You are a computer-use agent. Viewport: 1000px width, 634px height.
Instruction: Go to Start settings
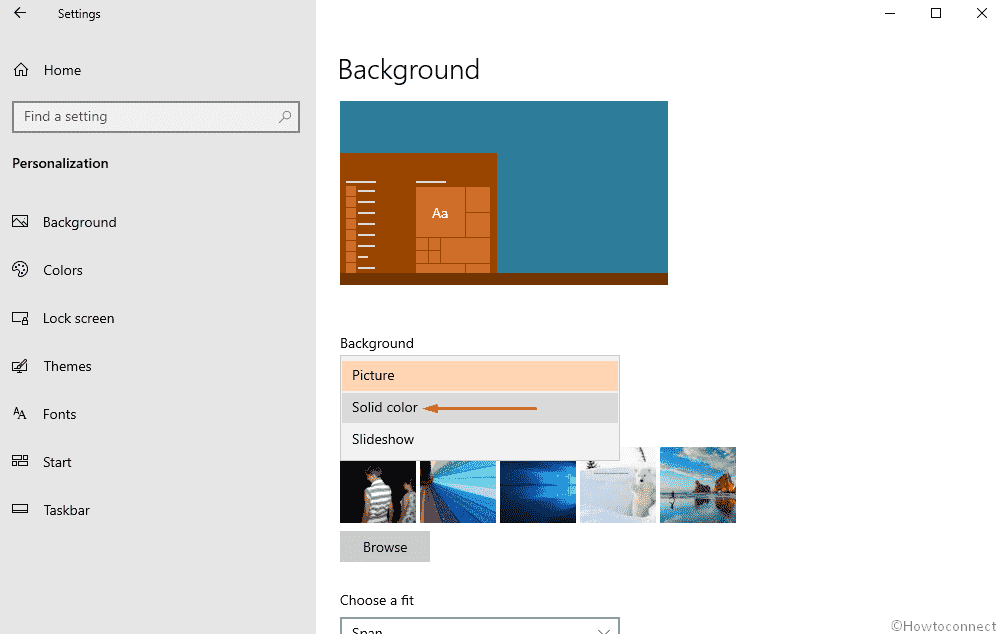coord(57,462)
